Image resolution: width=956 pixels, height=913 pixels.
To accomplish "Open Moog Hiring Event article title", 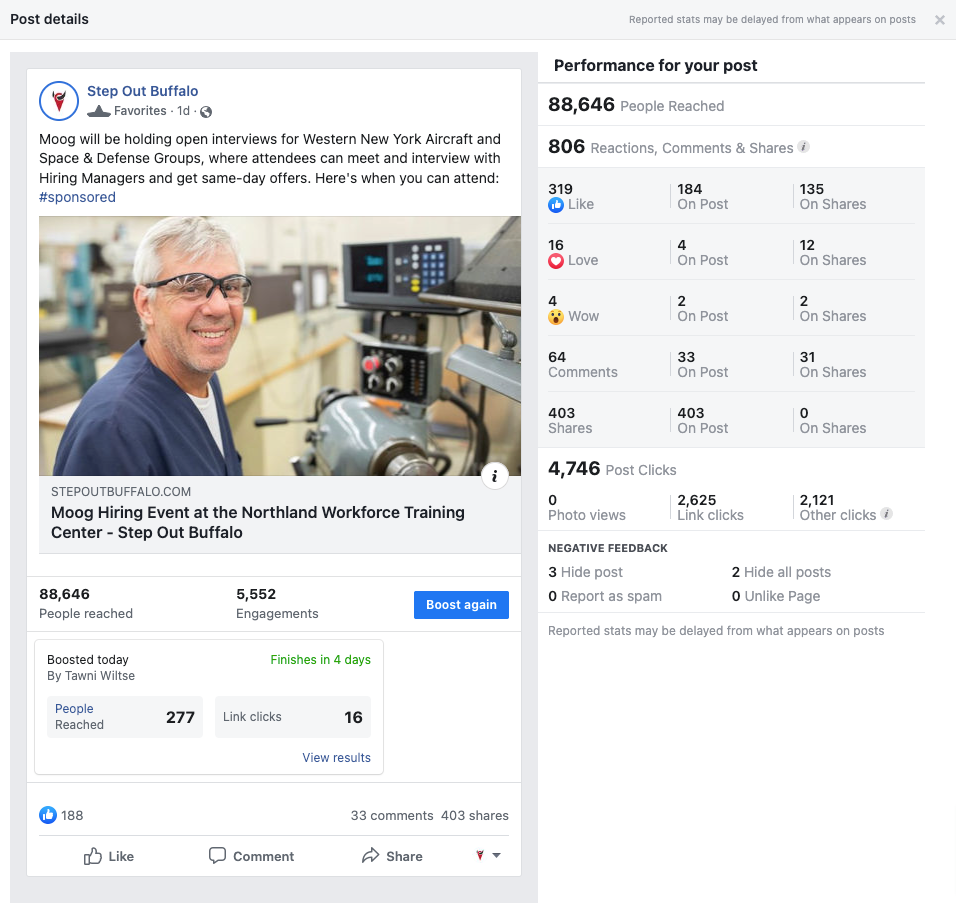I will coord(258,522).
